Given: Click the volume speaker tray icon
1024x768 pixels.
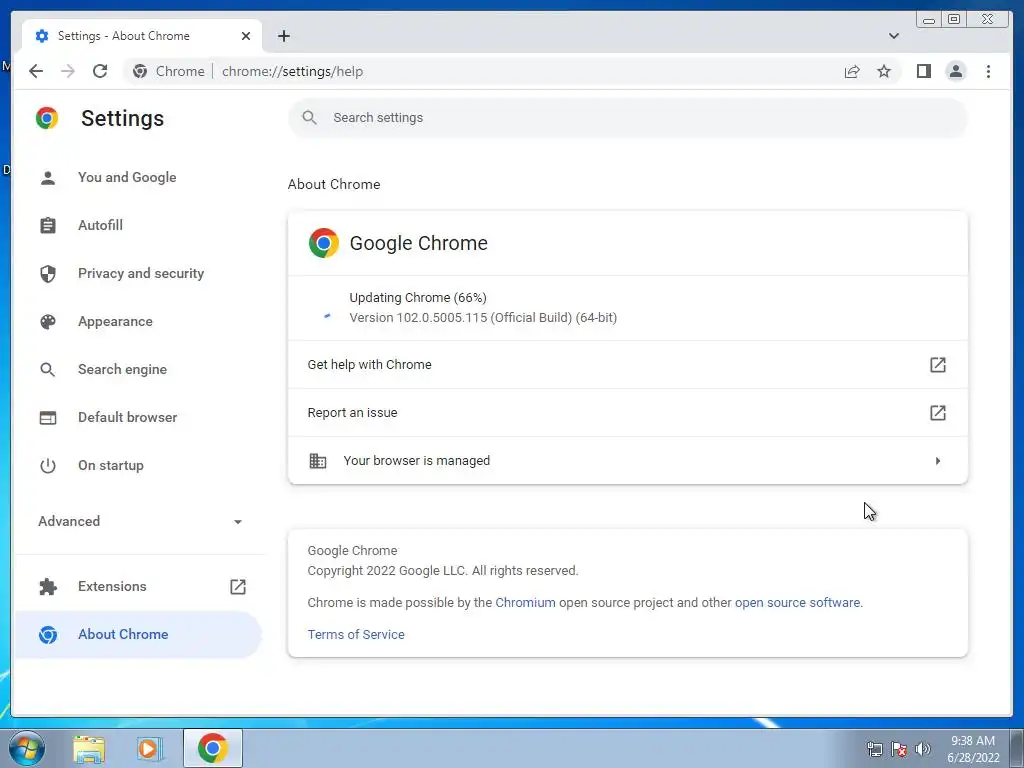Looking at the screenshot, I should click(x=923, y=749).
